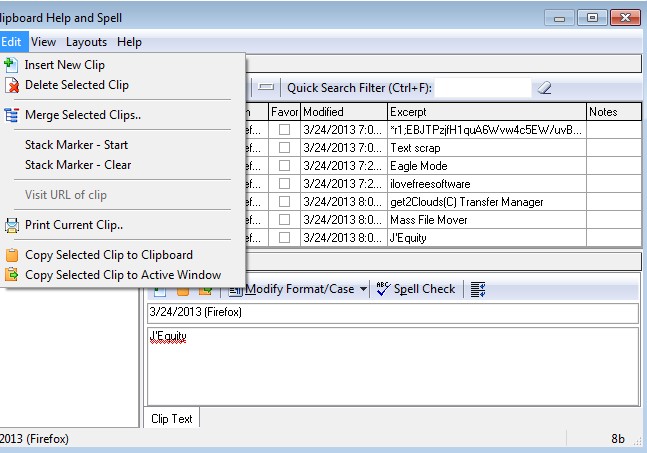Choose Stack Marker - Start menu entry
This screenshot has height=453, width=647.
point(76,145)
